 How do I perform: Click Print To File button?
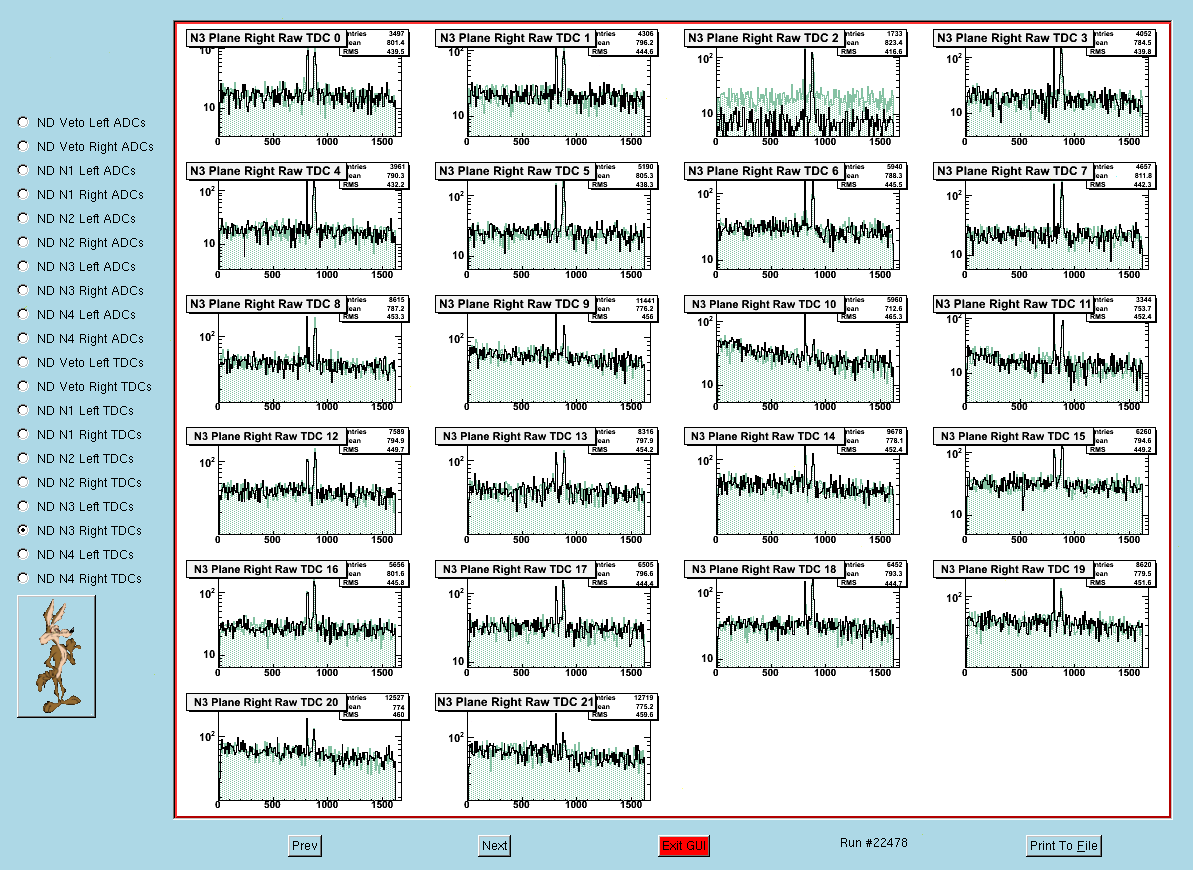click(1064, 846)
